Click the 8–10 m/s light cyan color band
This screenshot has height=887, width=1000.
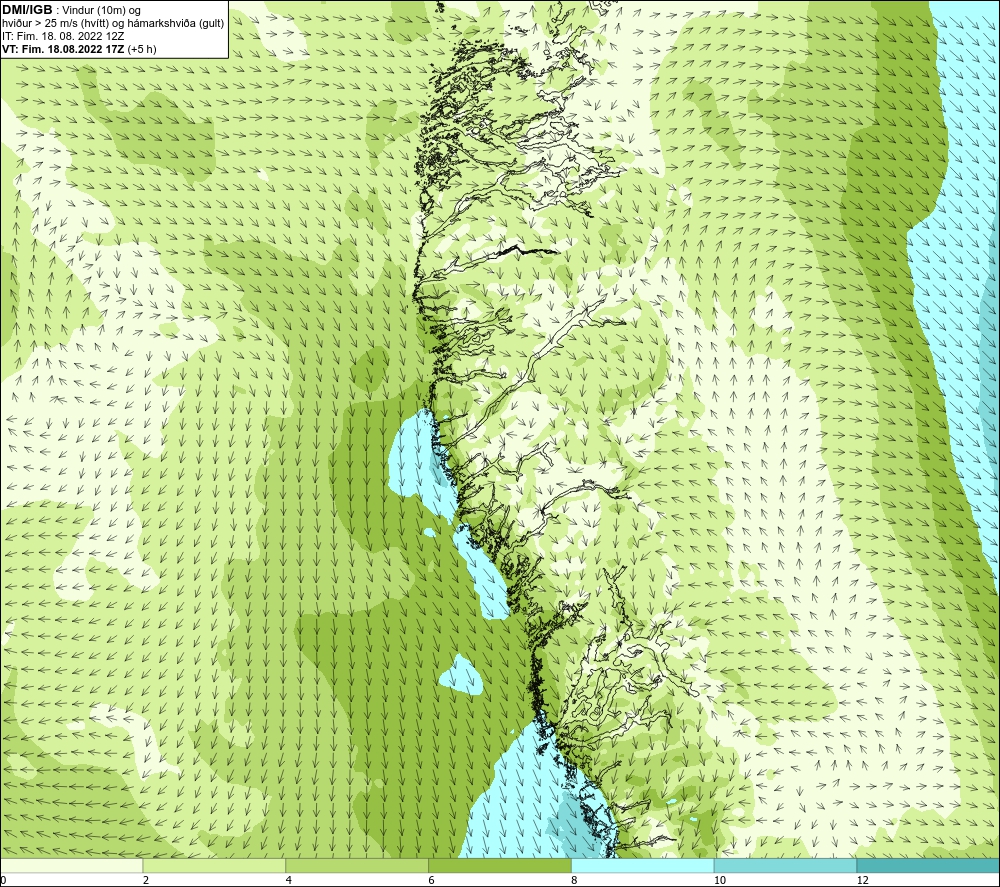[643, 865]
